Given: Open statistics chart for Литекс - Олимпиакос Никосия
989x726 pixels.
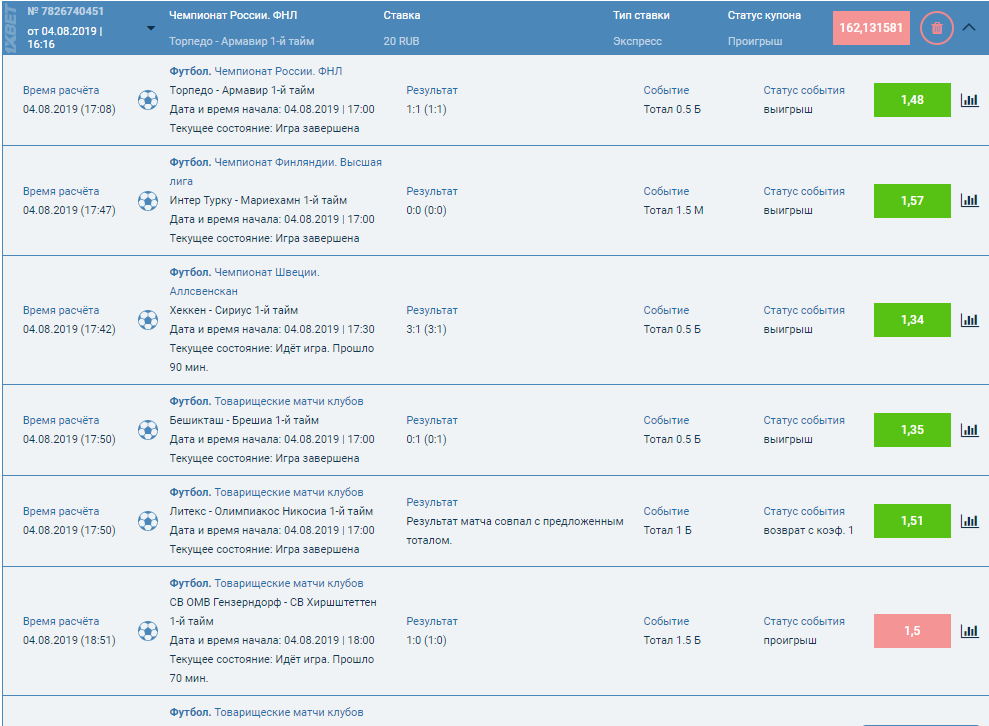Looking at the screenshot, I should click(969, 521).
